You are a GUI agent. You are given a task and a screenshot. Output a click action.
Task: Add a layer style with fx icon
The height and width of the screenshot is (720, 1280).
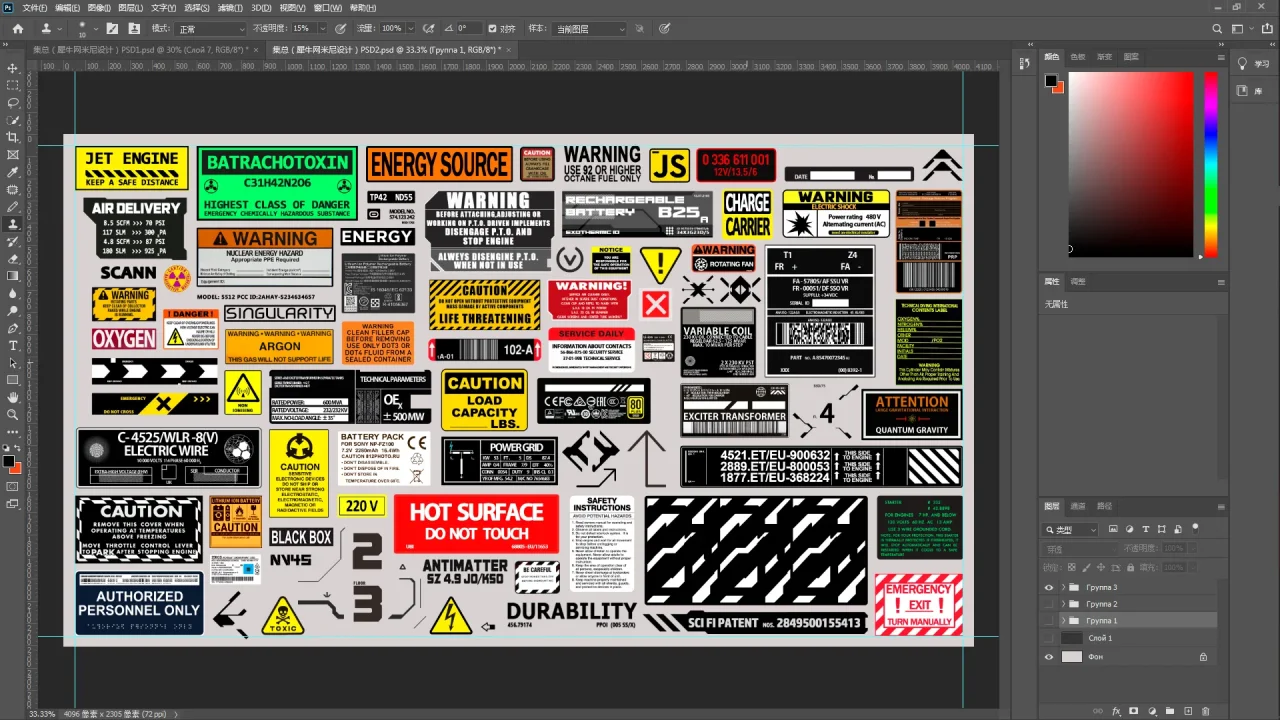pyautogui.click(x=1116, y=710)
